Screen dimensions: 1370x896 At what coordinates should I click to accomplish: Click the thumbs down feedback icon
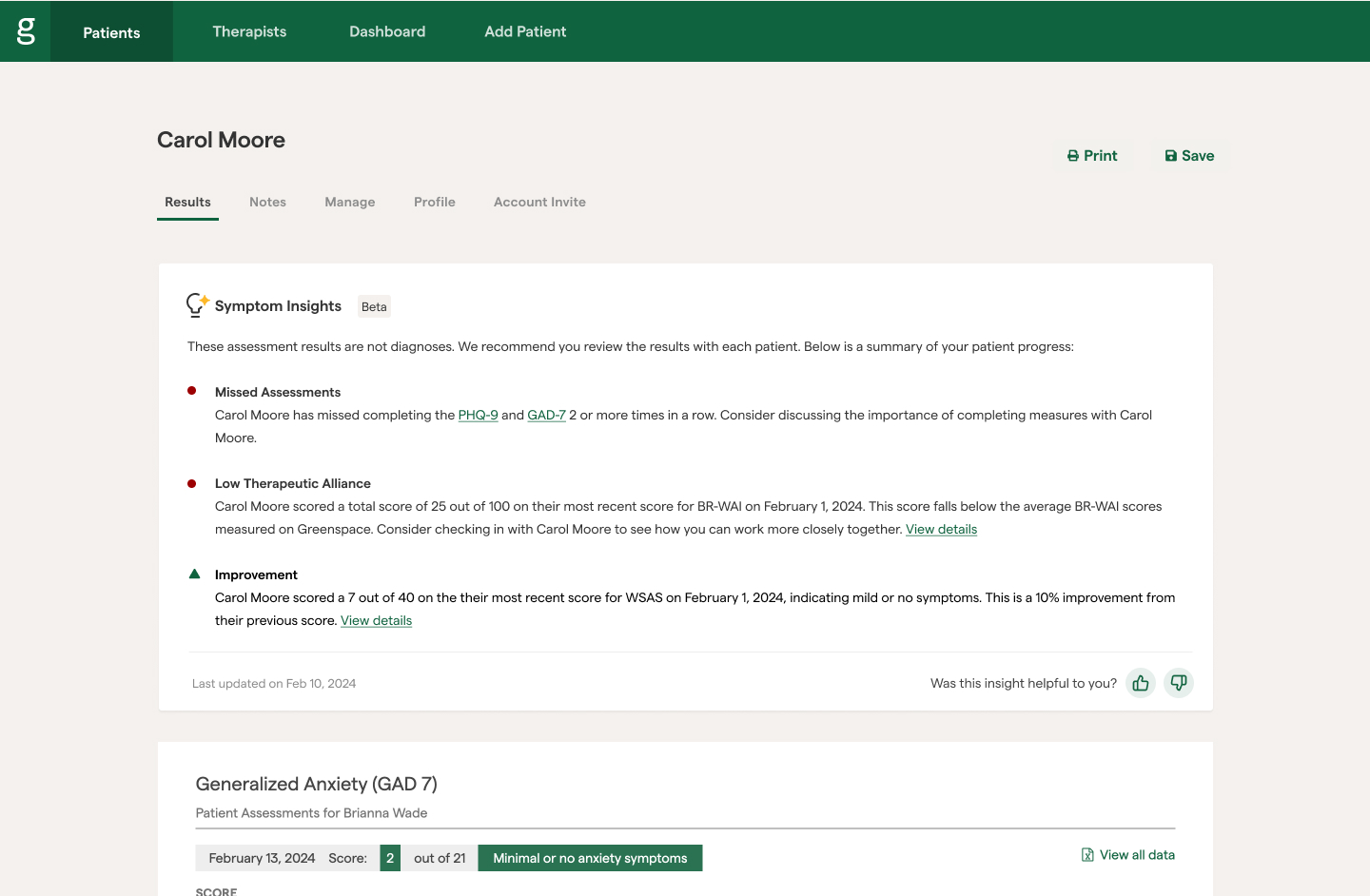[x=1178, y=683]
